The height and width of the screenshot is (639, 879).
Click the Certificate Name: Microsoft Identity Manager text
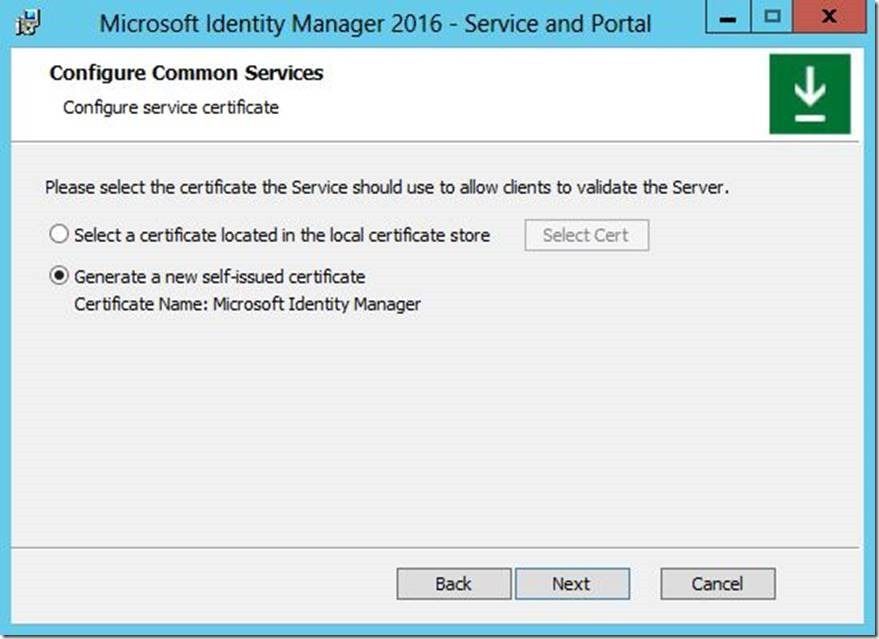click(x=247, y=304)
